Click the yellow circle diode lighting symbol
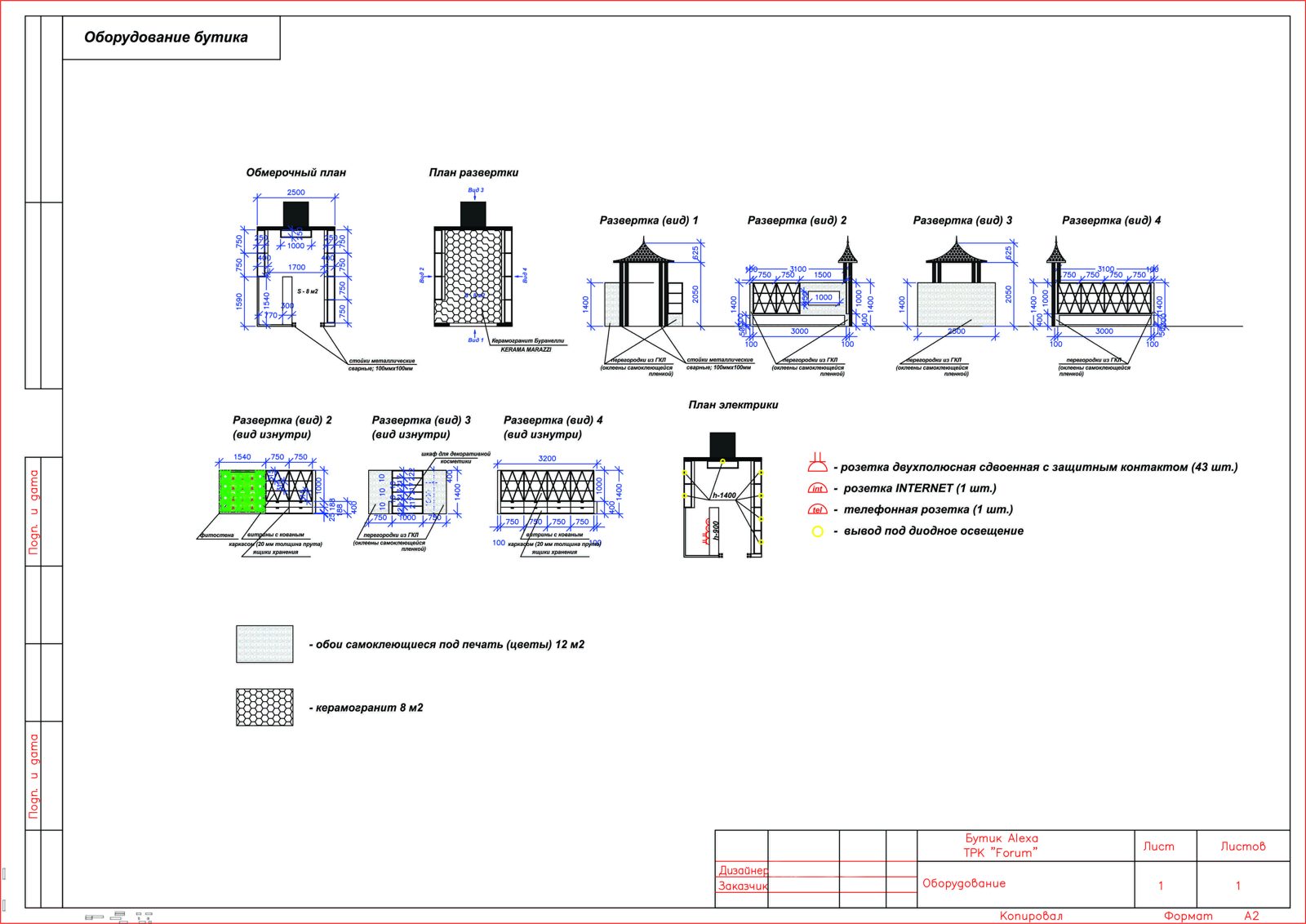1306x924 pixels. pos(817,531)
